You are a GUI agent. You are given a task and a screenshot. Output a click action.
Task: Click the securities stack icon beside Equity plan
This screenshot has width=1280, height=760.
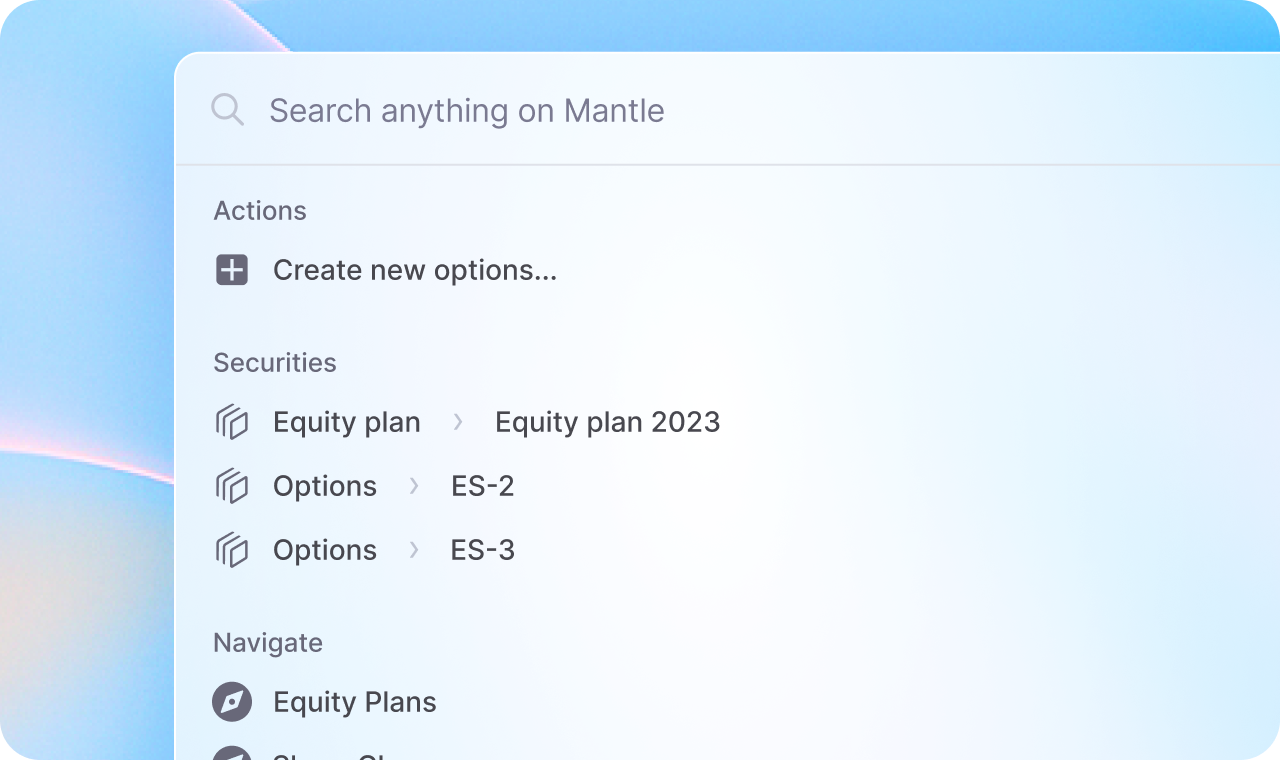pyautogui.click(x=232, y=422)
